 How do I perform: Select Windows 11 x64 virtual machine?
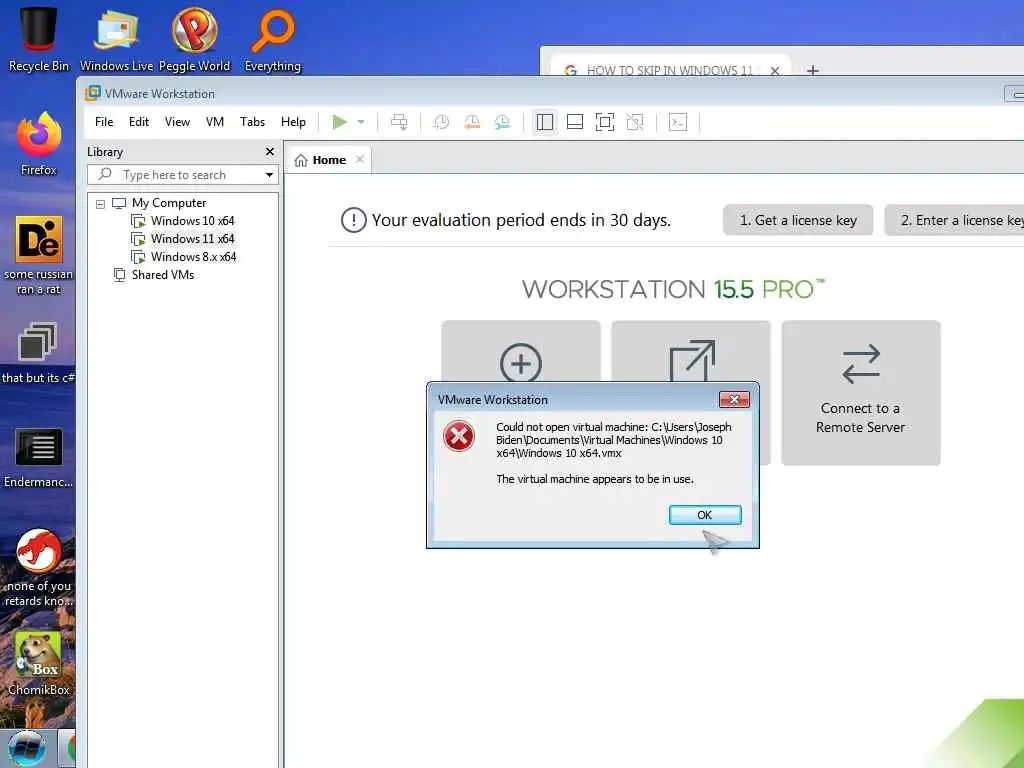tap(192, 239)
